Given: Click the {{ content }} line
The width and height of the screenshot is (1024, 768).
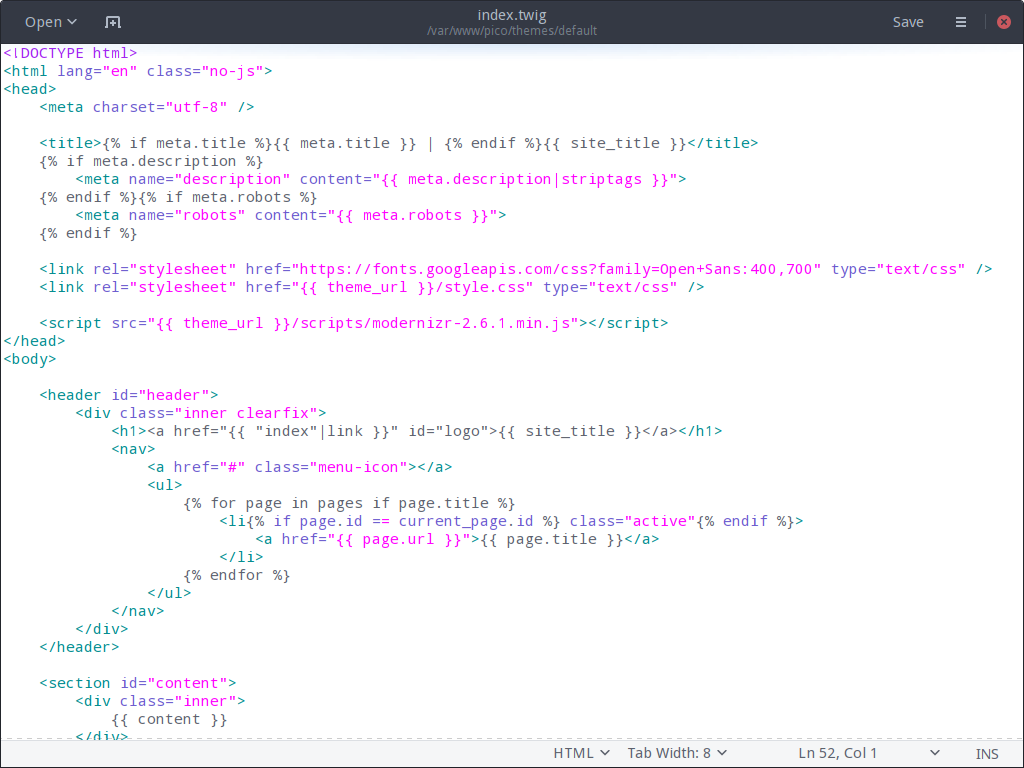Looking at the screenshot, I should coord(169,719).
